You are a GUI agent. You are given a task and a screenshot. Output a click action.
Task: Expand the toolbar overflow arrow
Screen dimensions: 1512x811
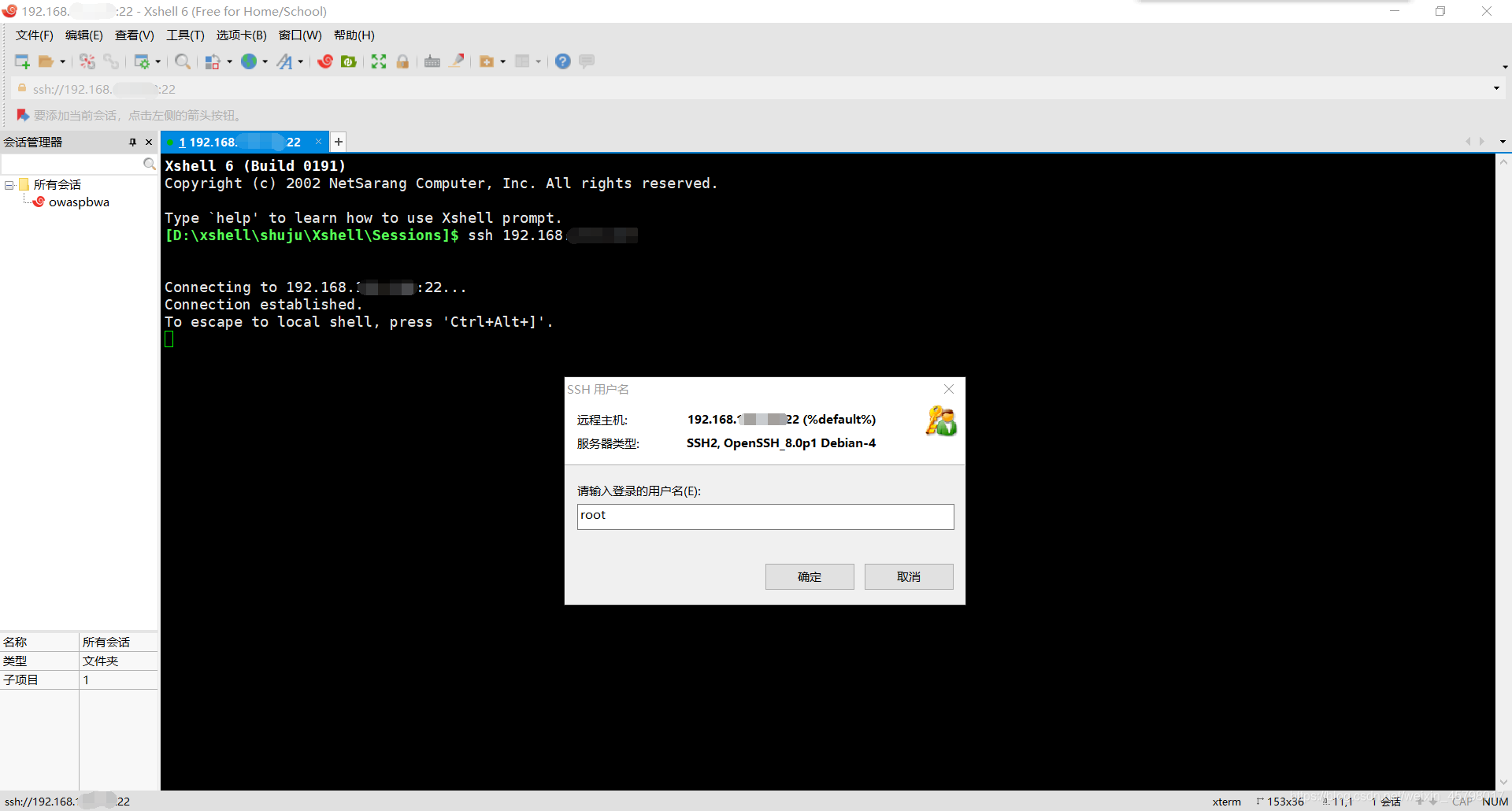pos(1505,67)
